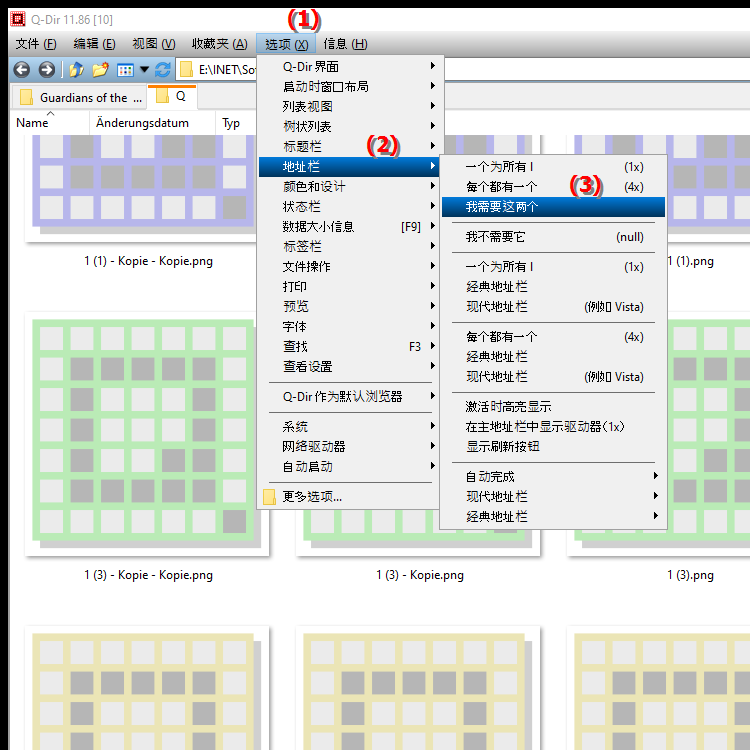Toggle 激活时高亮显示 option

click(x=553, y=407)
